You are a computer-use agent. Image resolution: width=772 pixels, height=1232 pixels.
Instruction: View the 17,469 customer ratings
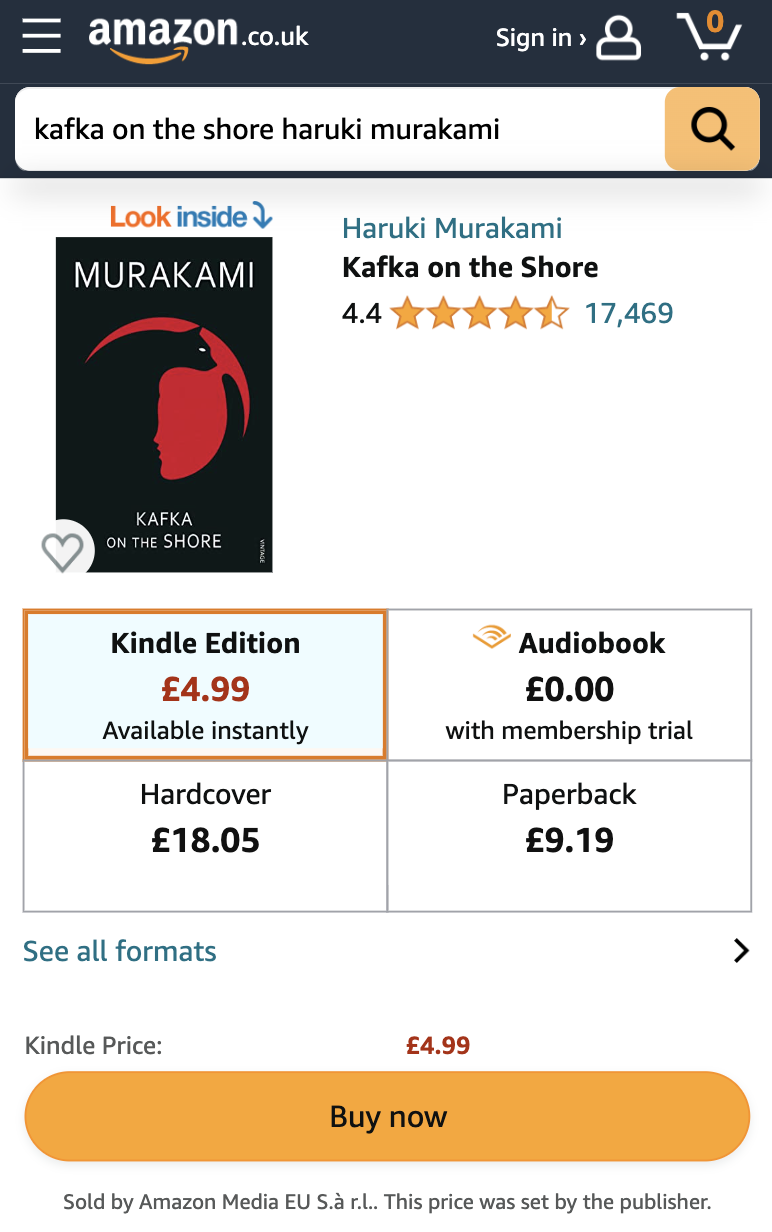click(x=629, y=314)
